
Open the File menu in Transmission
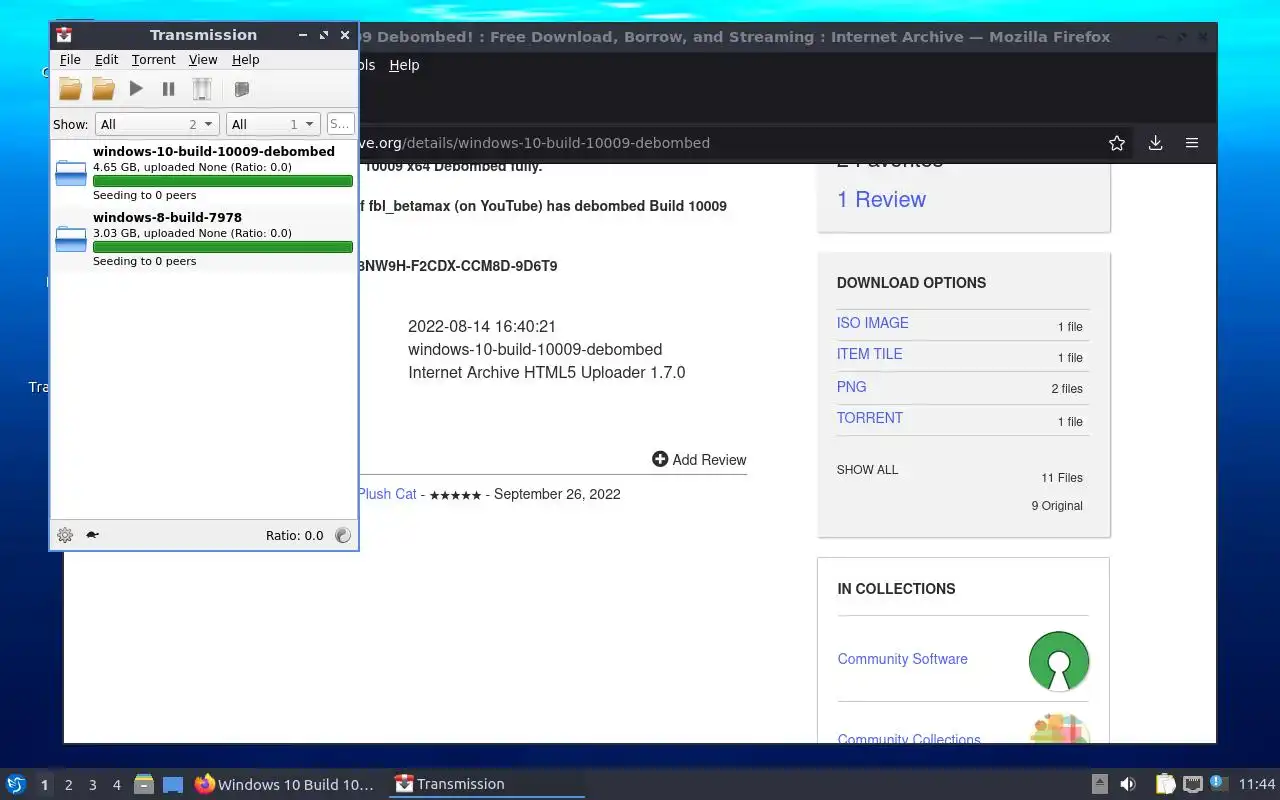click(x=70, y=60)
